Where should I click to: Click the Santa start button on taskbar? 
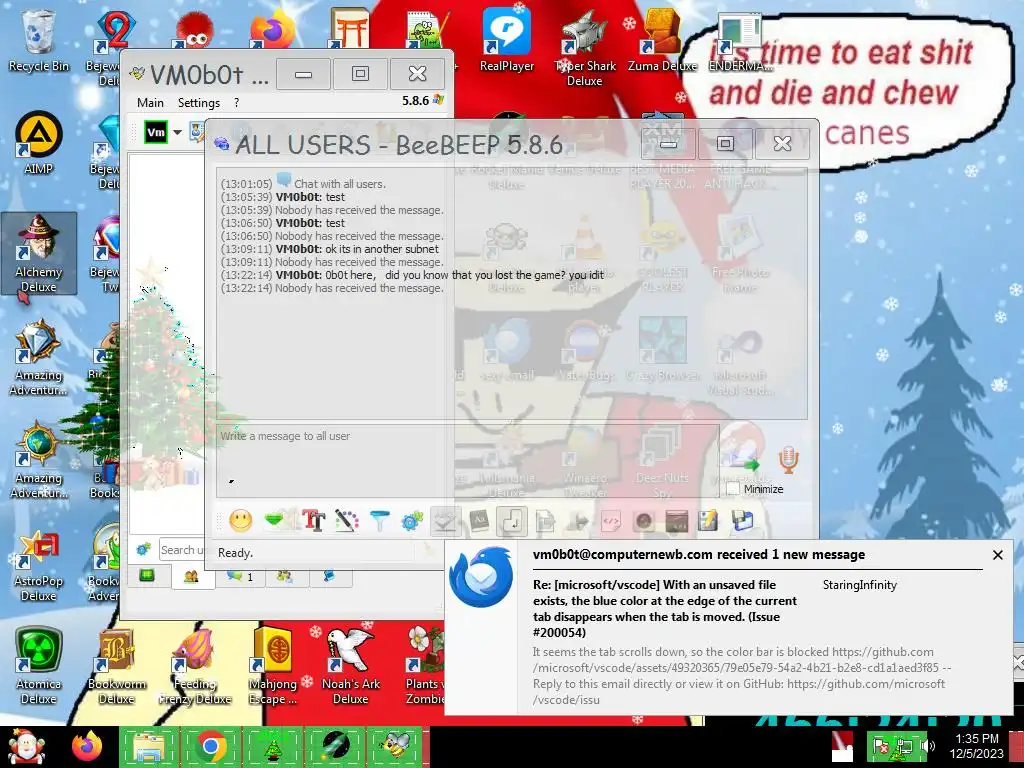(x=25, y=746)
